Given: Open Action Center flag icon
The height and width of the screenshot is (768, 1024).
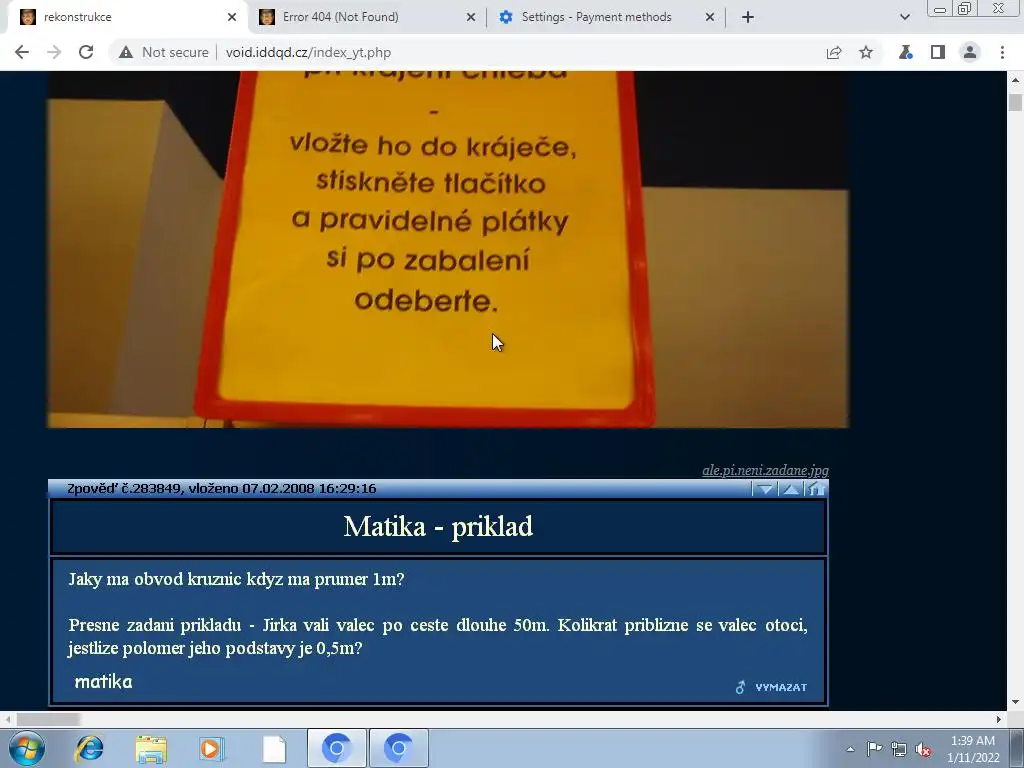Looking at the screenshot, I should 874,748.
